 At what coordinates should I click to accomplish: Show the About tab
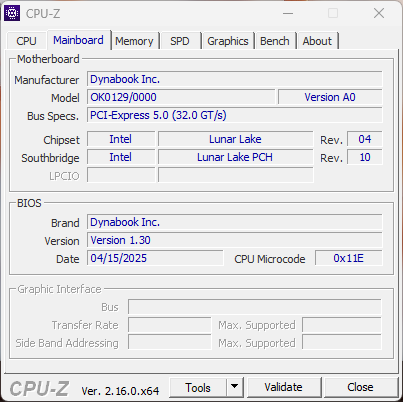click(x=317, y=41)
